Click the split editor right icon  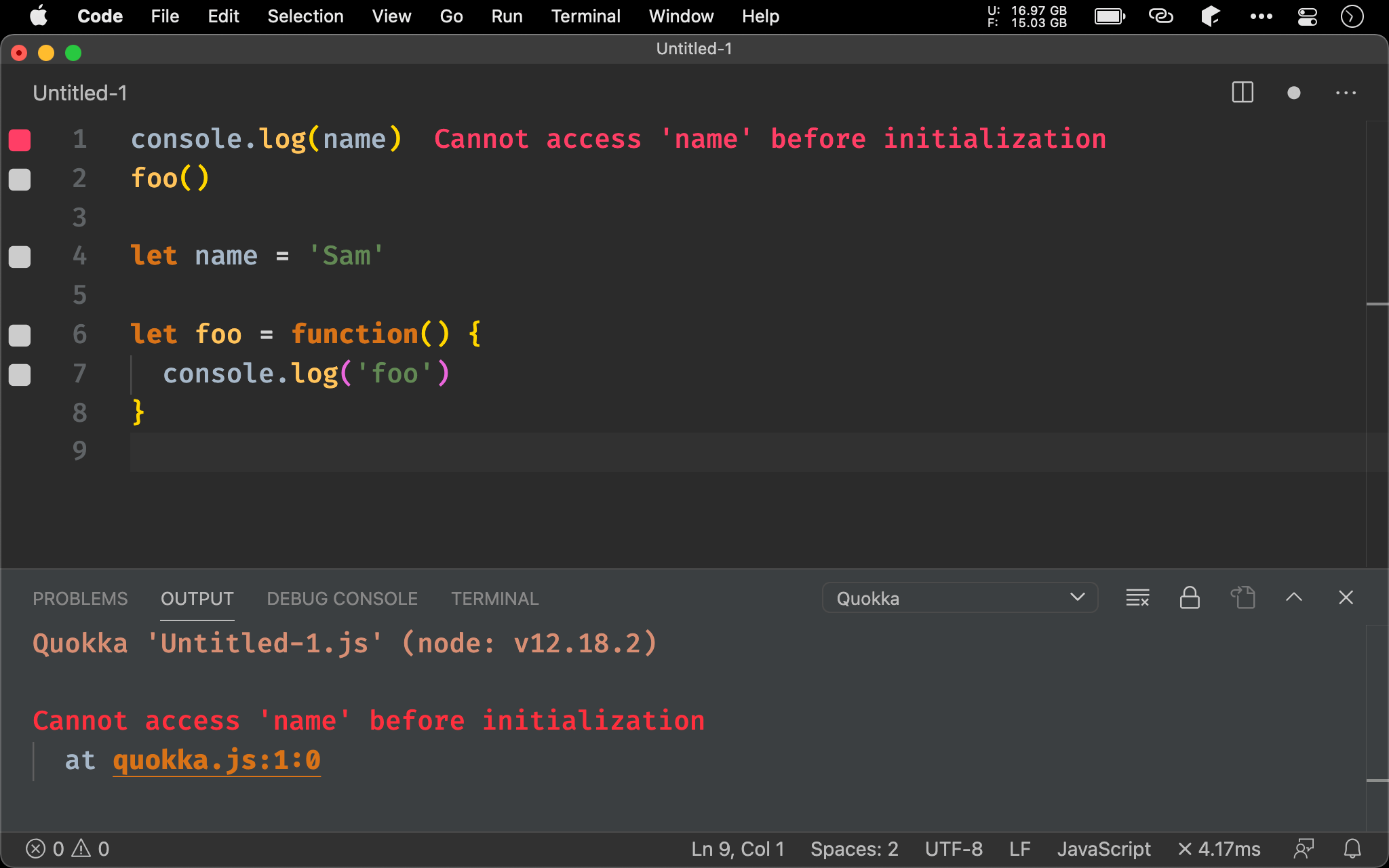(1243, 93)
